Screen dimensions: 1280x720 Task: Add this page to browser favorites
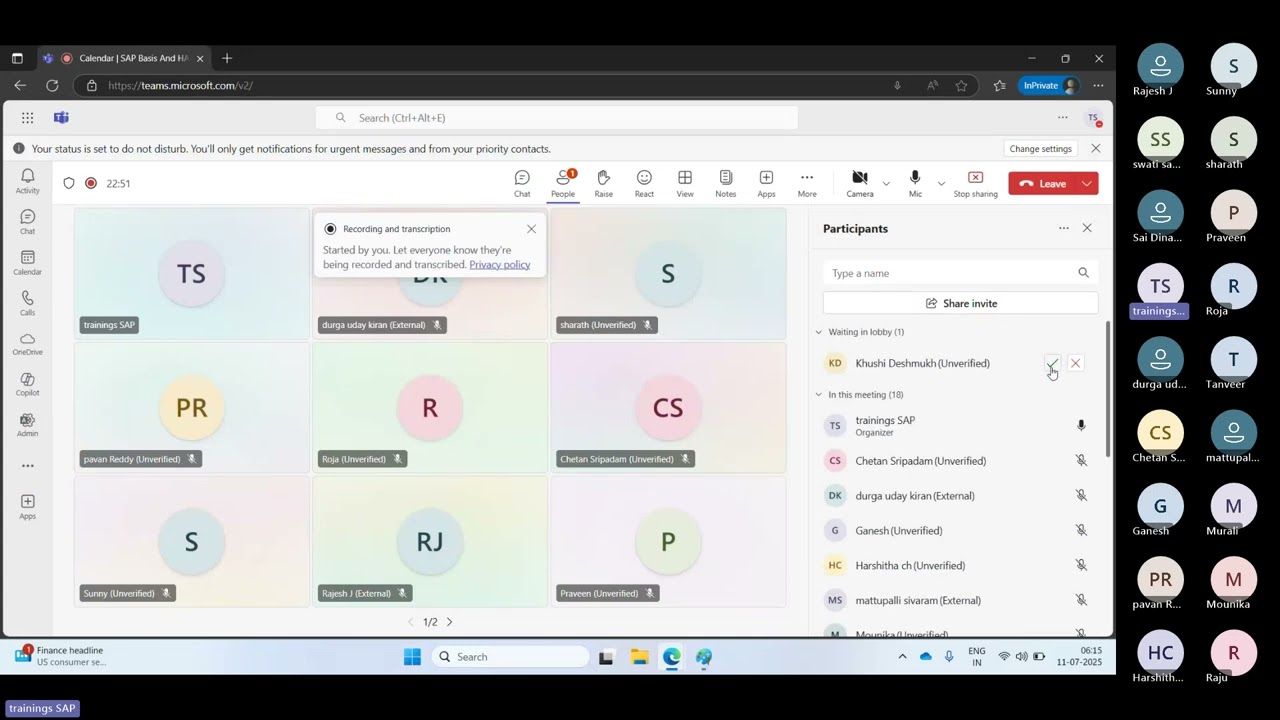[961, 86]
